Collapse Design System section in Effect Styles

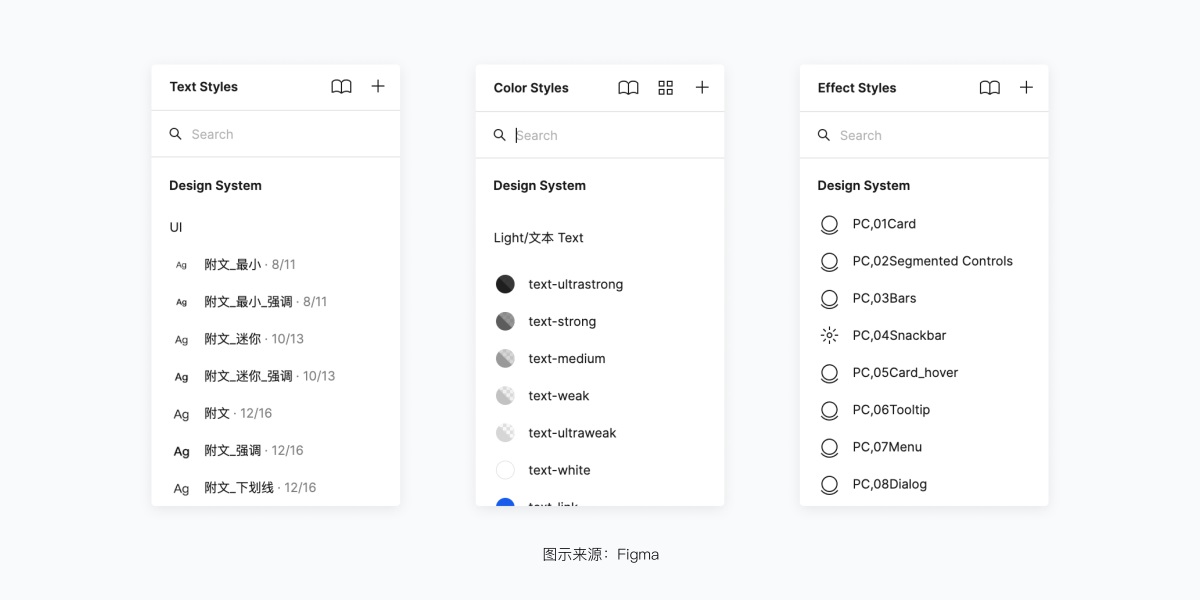[x=863, y=185]
